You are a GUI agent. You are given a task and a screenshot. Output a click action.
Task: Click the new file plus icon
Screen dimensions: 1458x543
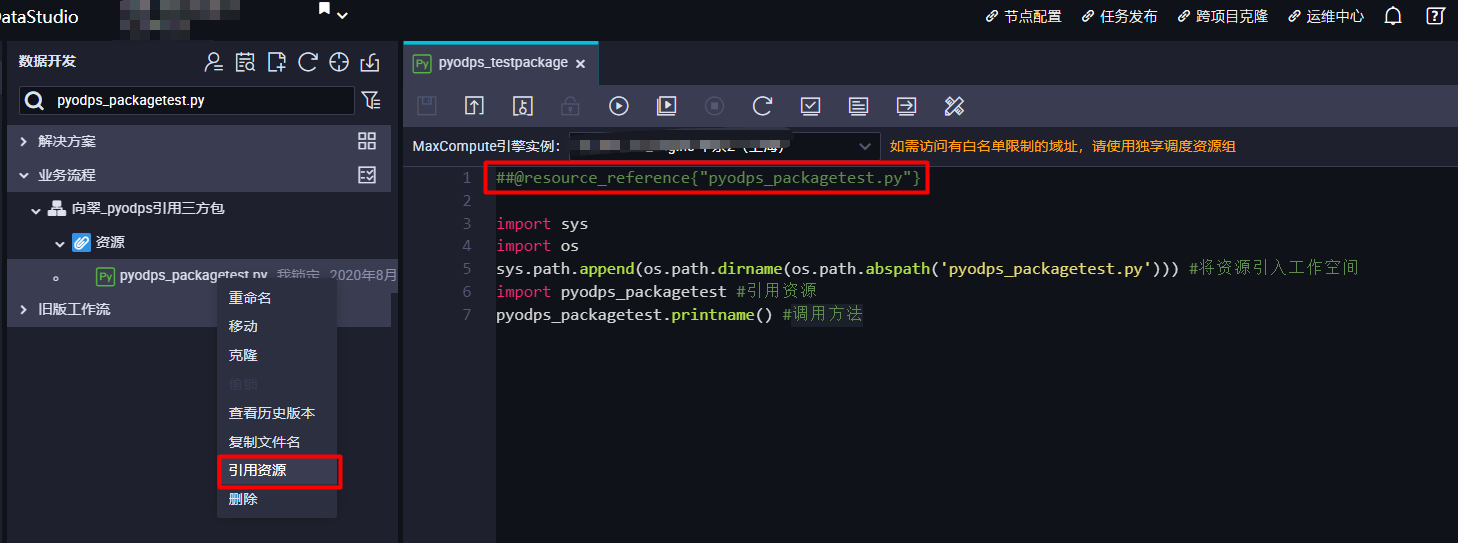[277, 62]
